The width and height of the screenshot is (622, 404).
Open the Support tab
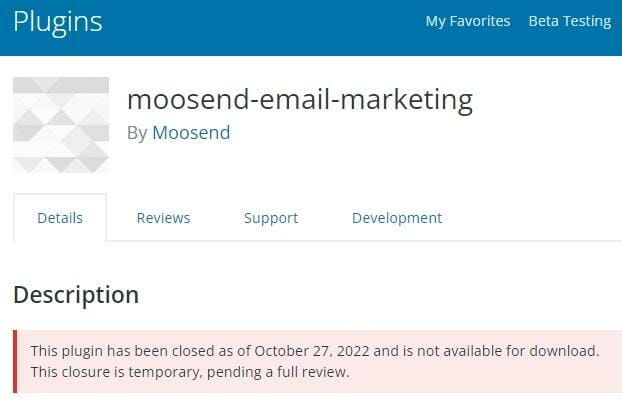[x=271, y=218]
